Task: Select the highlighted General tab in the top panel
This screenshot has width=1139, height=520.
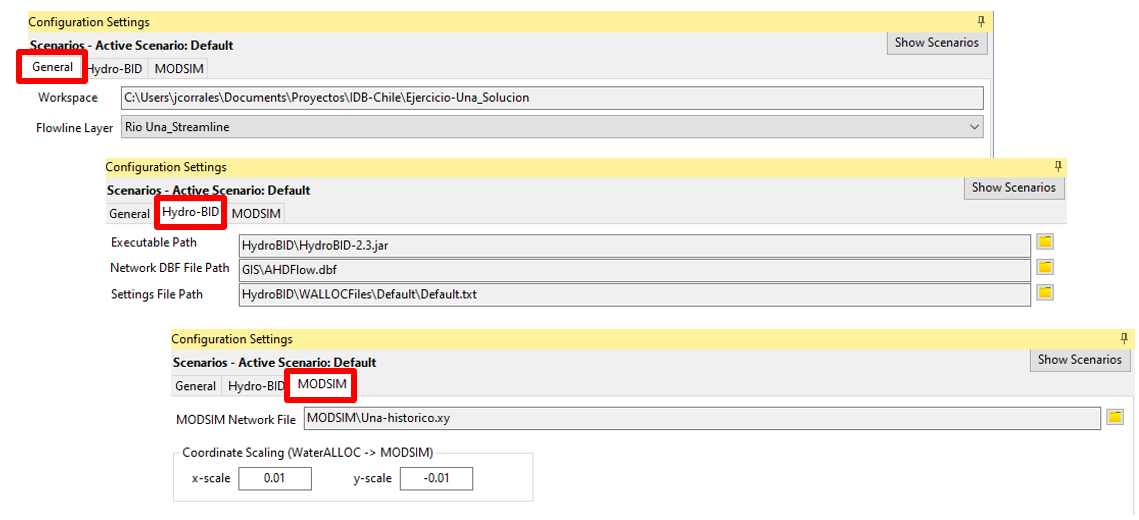Action: tap(52, 67)
